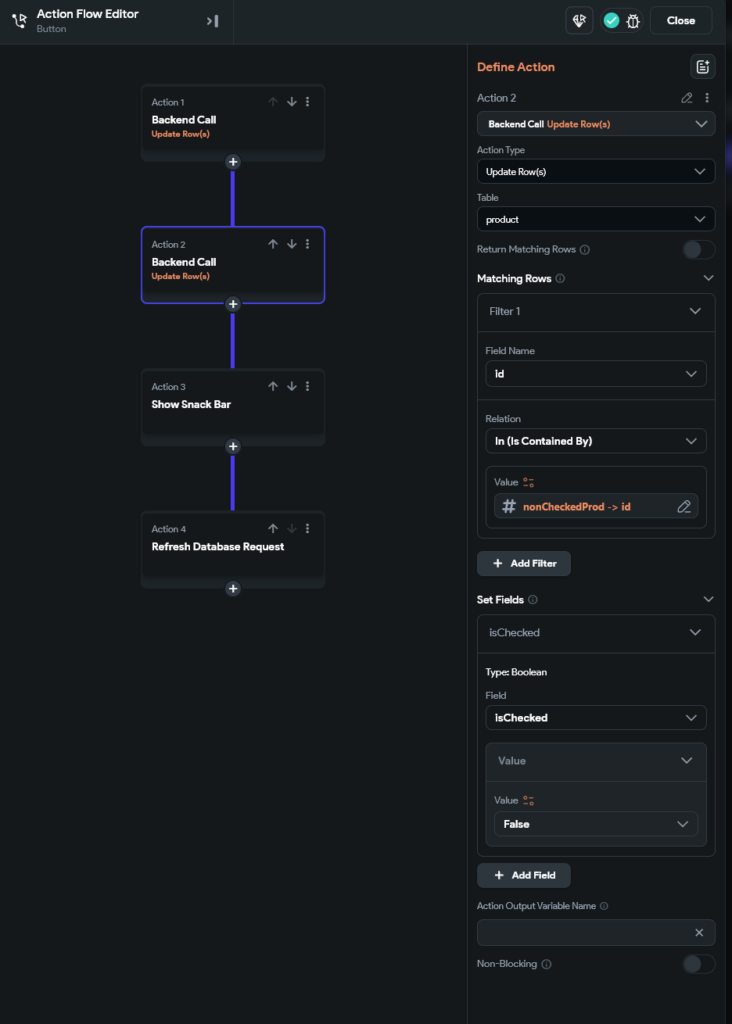Open the Field dropdown showing isChecked
The height and width of the screenshot is (1024, 732).
(596, 718)
